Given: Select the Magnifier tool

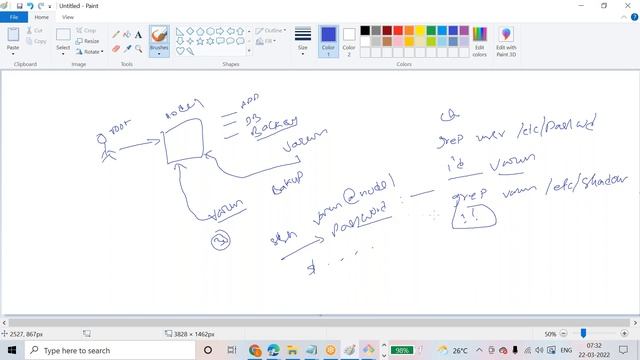Looking at the screenshot, I should click(x=138, y=49).
